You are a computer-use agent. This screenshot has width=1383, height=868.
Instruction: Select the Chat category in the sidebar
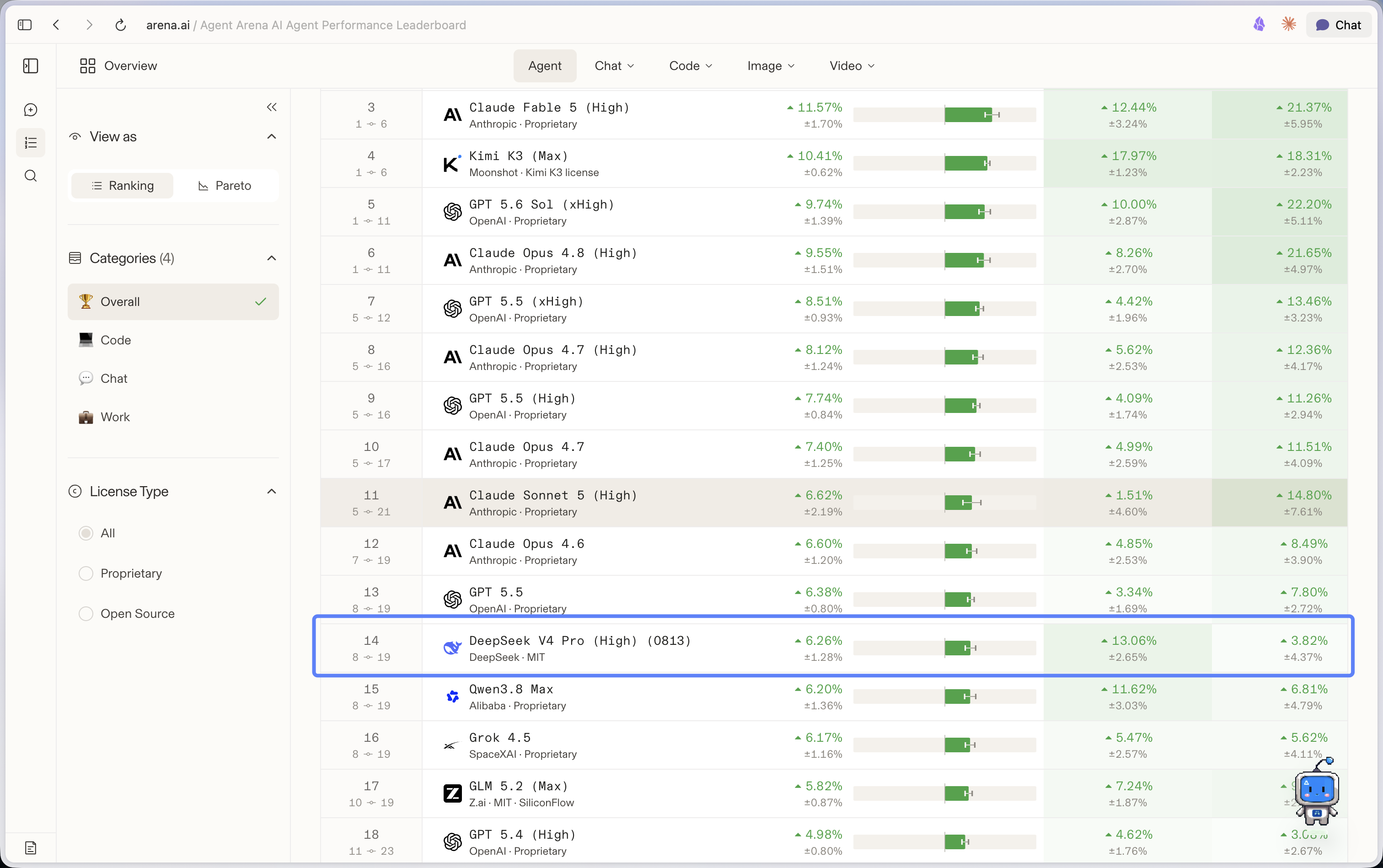(173, 379)
